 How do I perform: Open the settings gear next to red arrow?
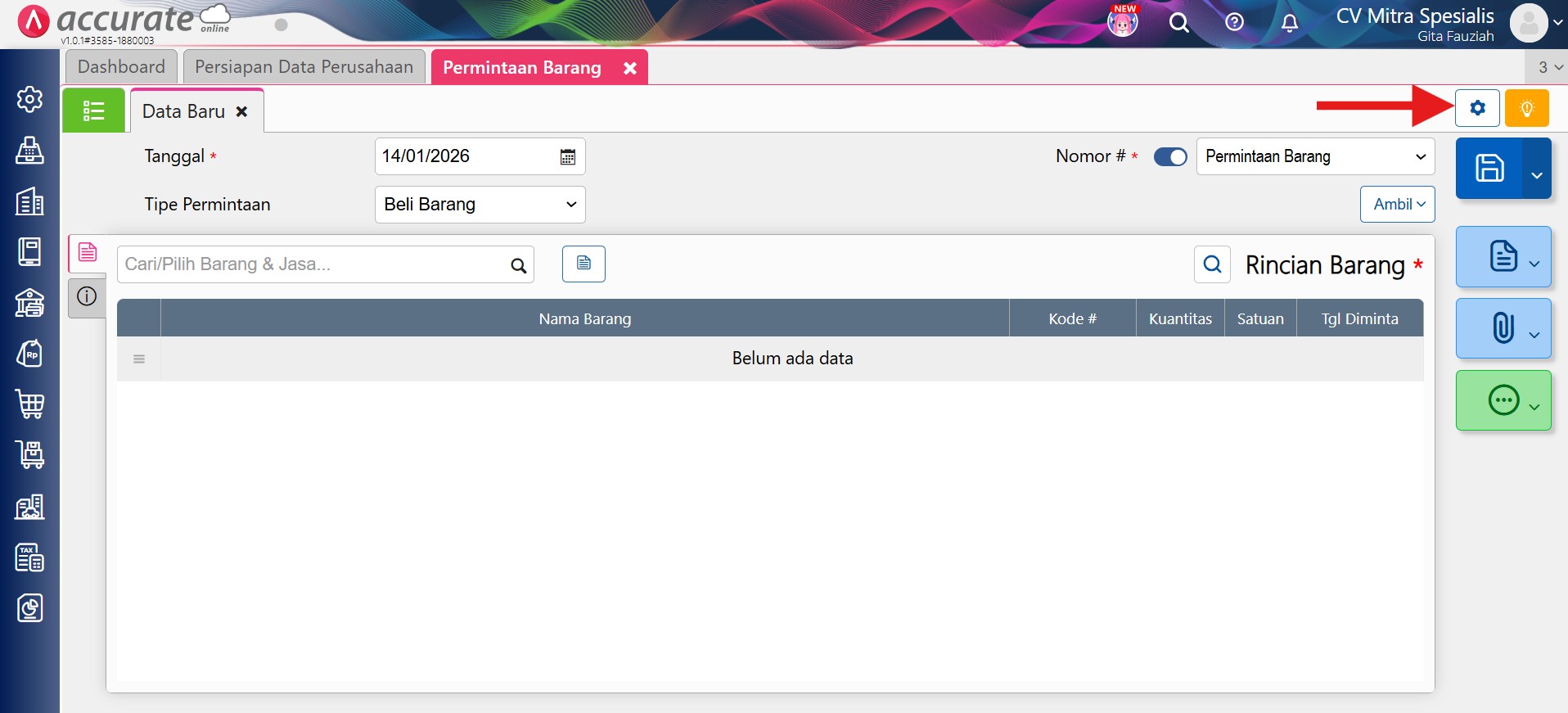(x=1476, y=108)
